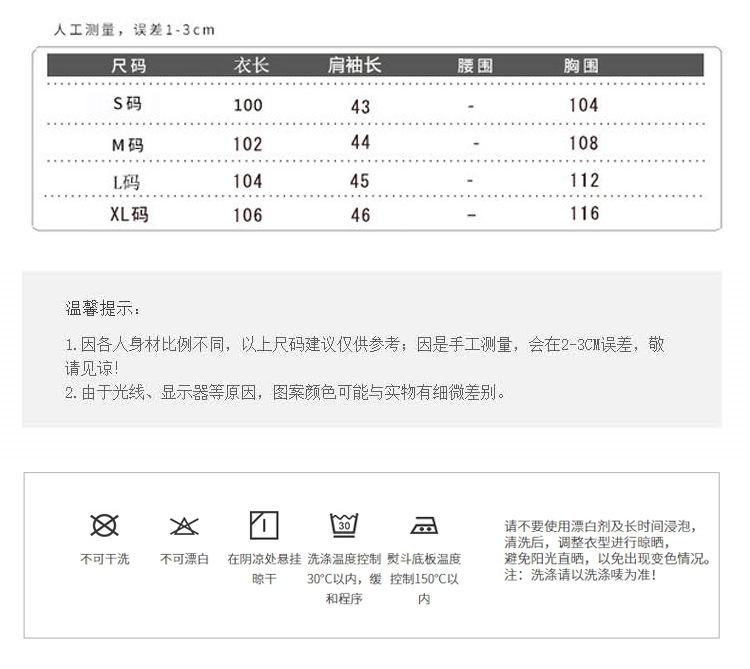Image resolution: width=750 pixels, height=669 pixels.
Task: Click the 衣长 column header
Action: (251, 66)
